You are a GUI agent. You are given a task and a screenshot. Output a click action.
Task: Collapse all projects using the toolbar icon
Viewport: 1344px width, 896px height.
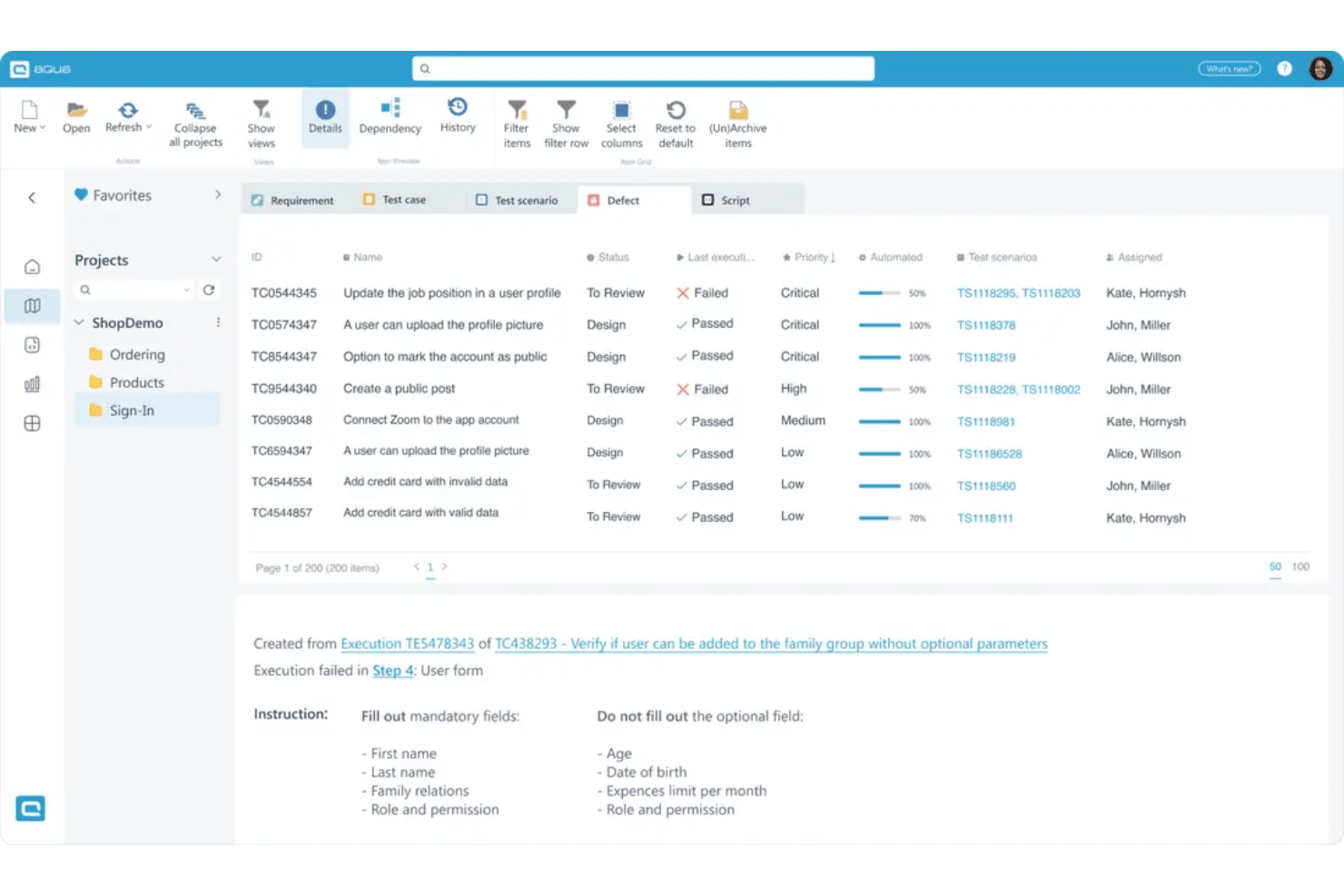[x=195, y=111]
